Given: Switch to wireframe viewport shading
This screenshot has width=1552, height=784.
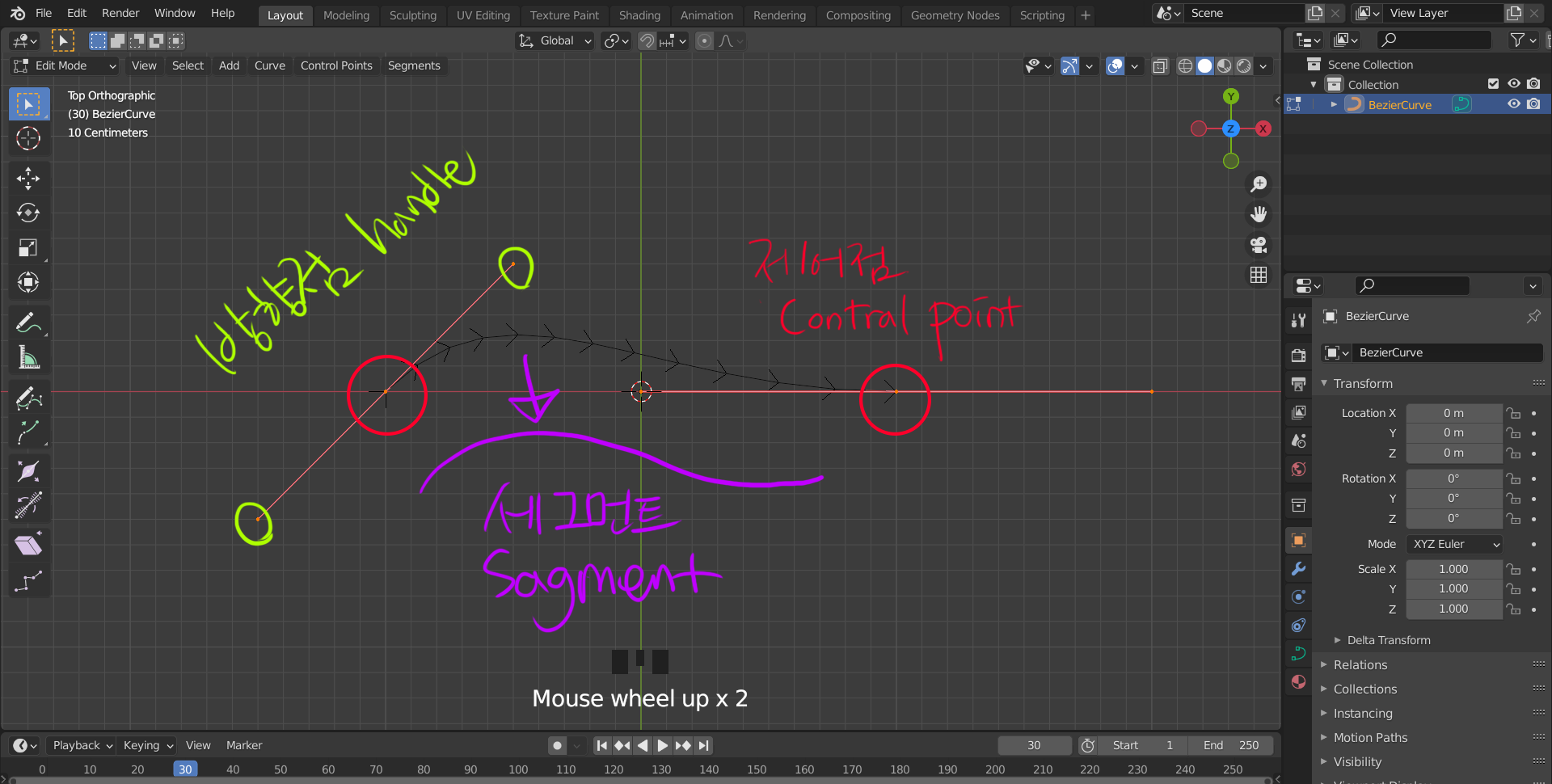Looking at the screenshot, I should (x=1185, y=66).
